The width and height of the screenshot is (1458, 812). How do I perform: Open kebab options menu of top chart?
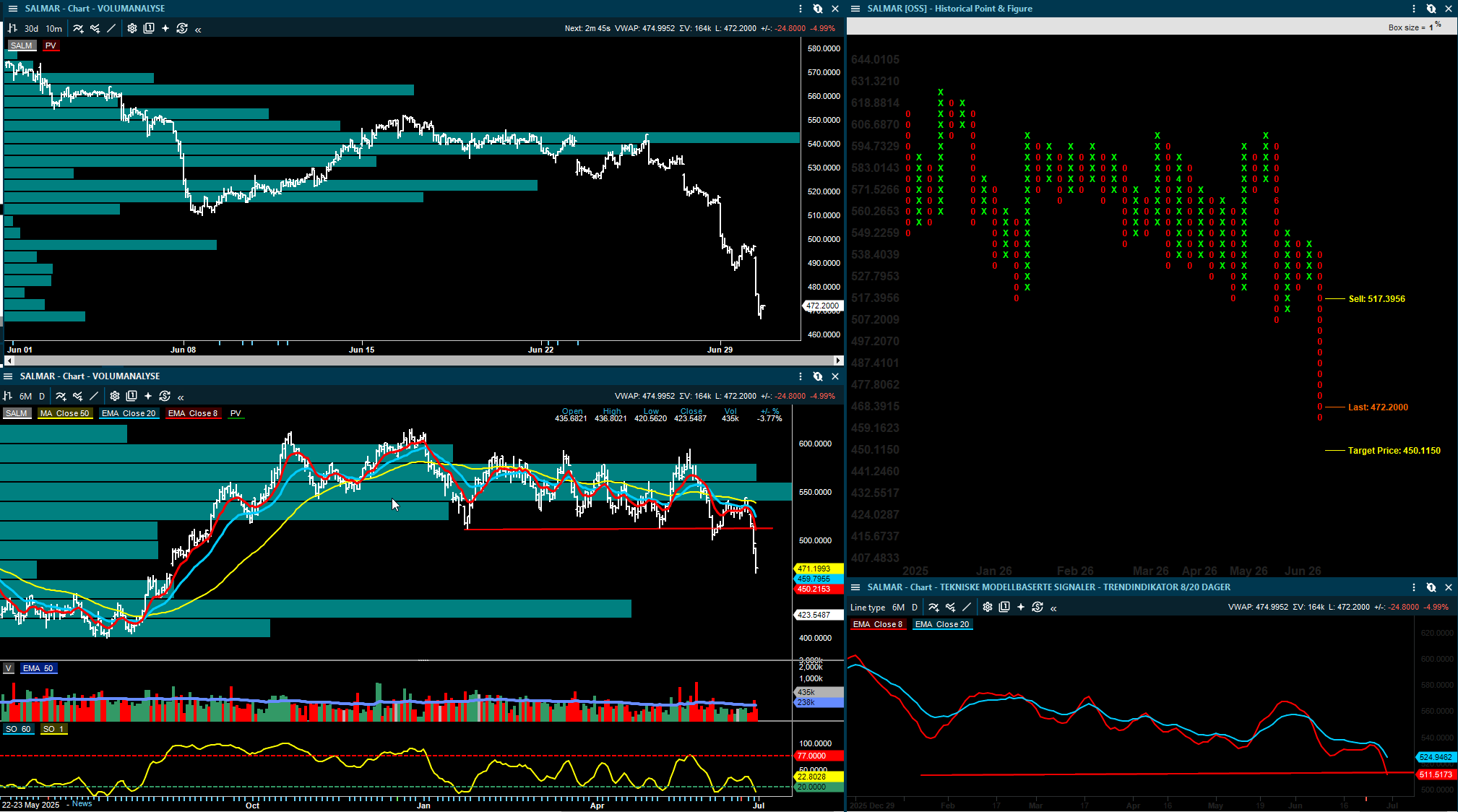[801, 9]
